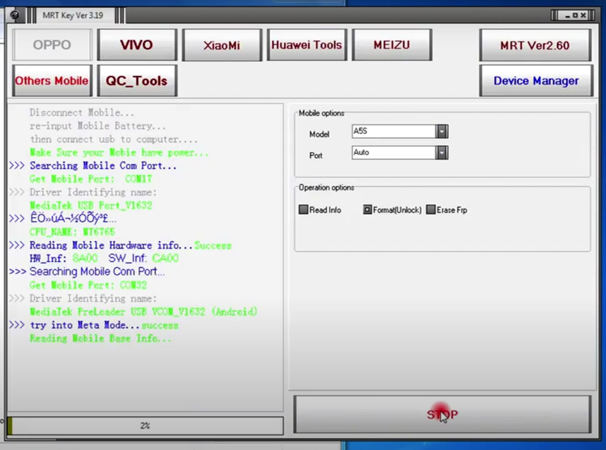Enable the Read Info option

(x=304, y=210)
